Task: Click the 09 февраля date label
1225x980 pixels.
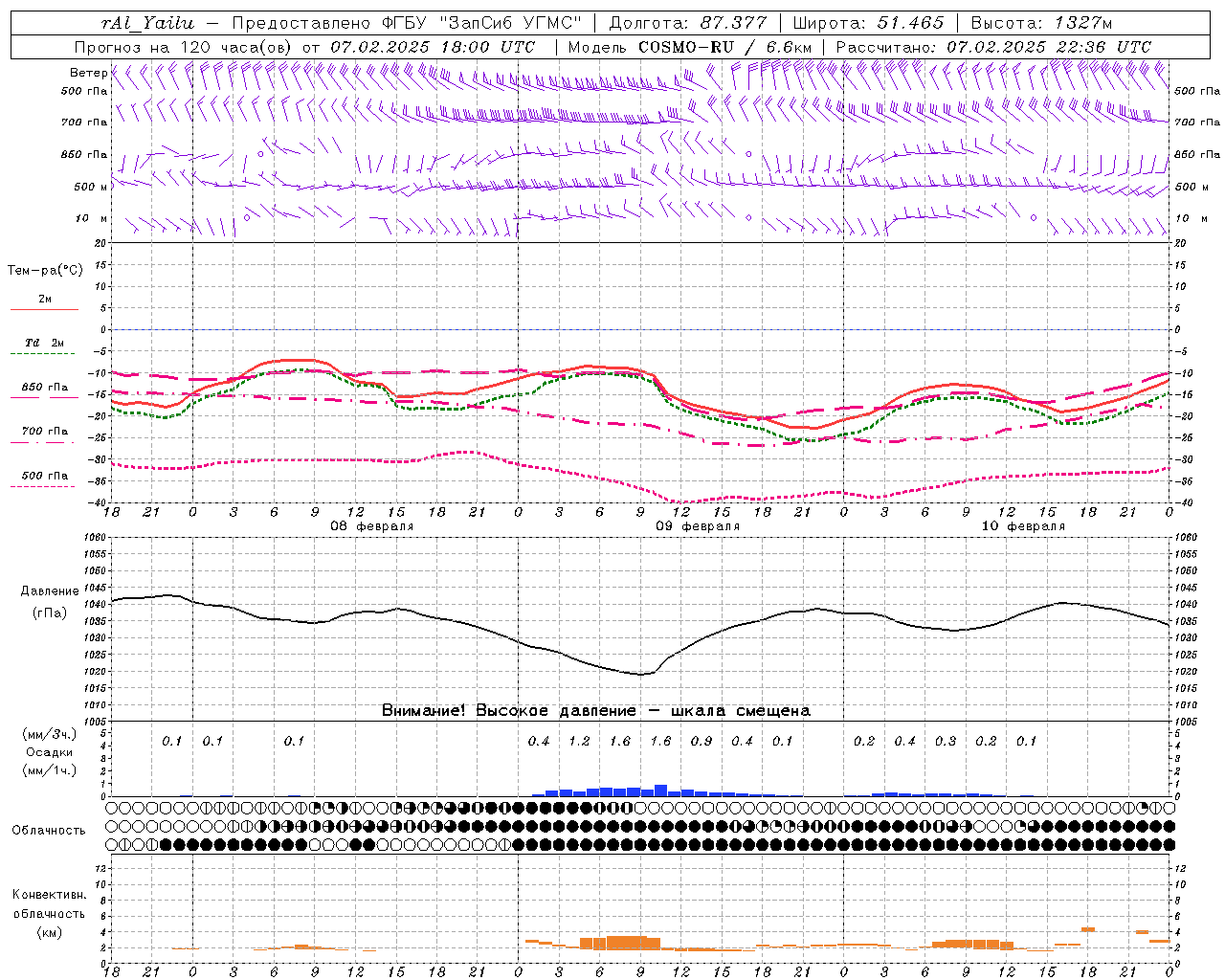Action: 698,526
